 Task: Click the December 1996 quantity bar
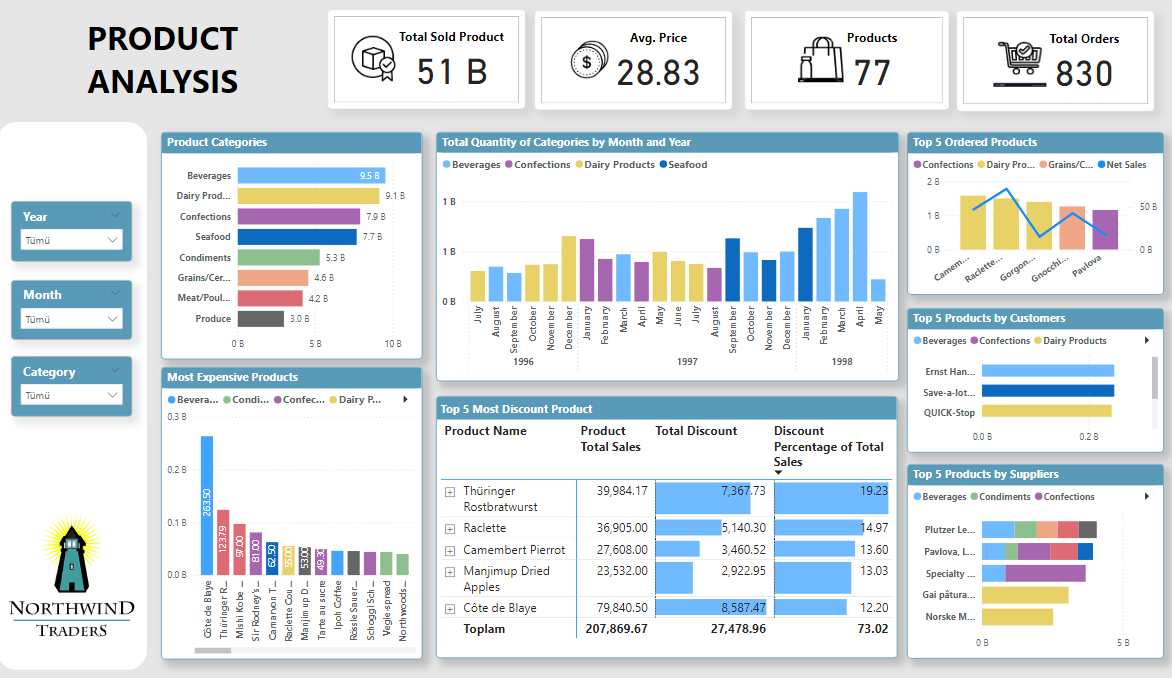[x=568, y=269]
